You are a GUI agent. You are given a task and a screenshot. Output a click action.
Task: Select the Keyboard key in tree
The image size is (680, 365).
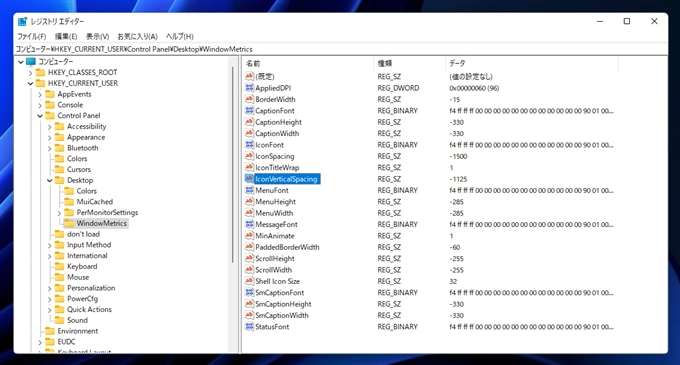82,266
